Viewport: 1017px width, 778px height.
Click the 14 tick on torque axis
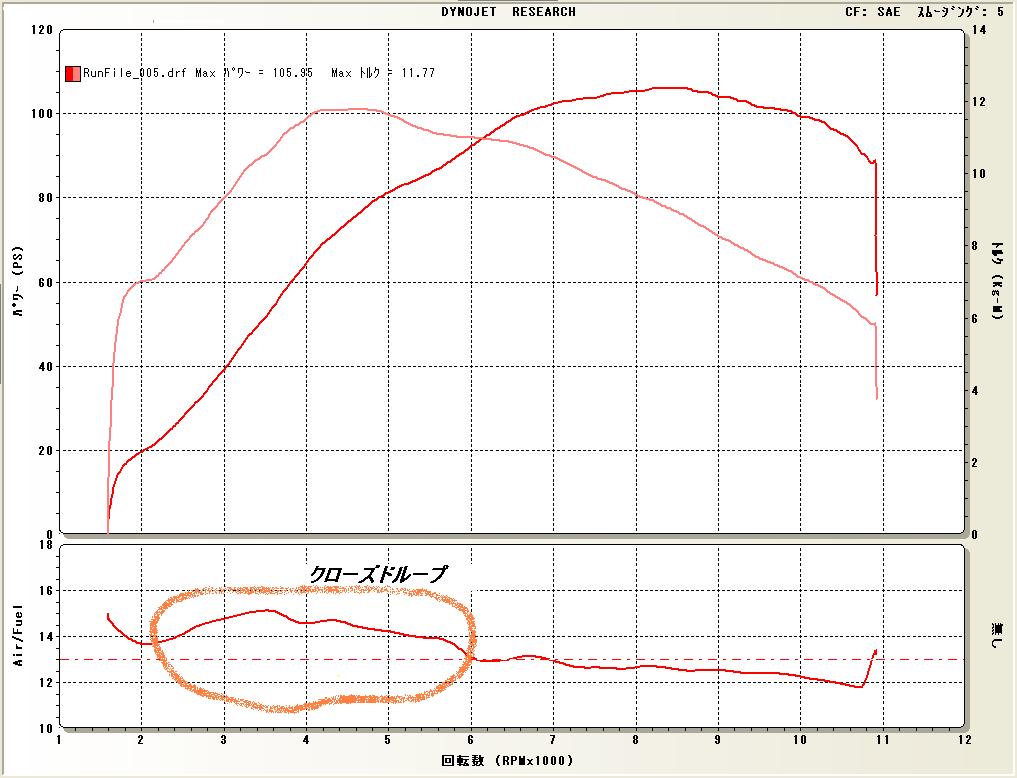coord(979,30)
